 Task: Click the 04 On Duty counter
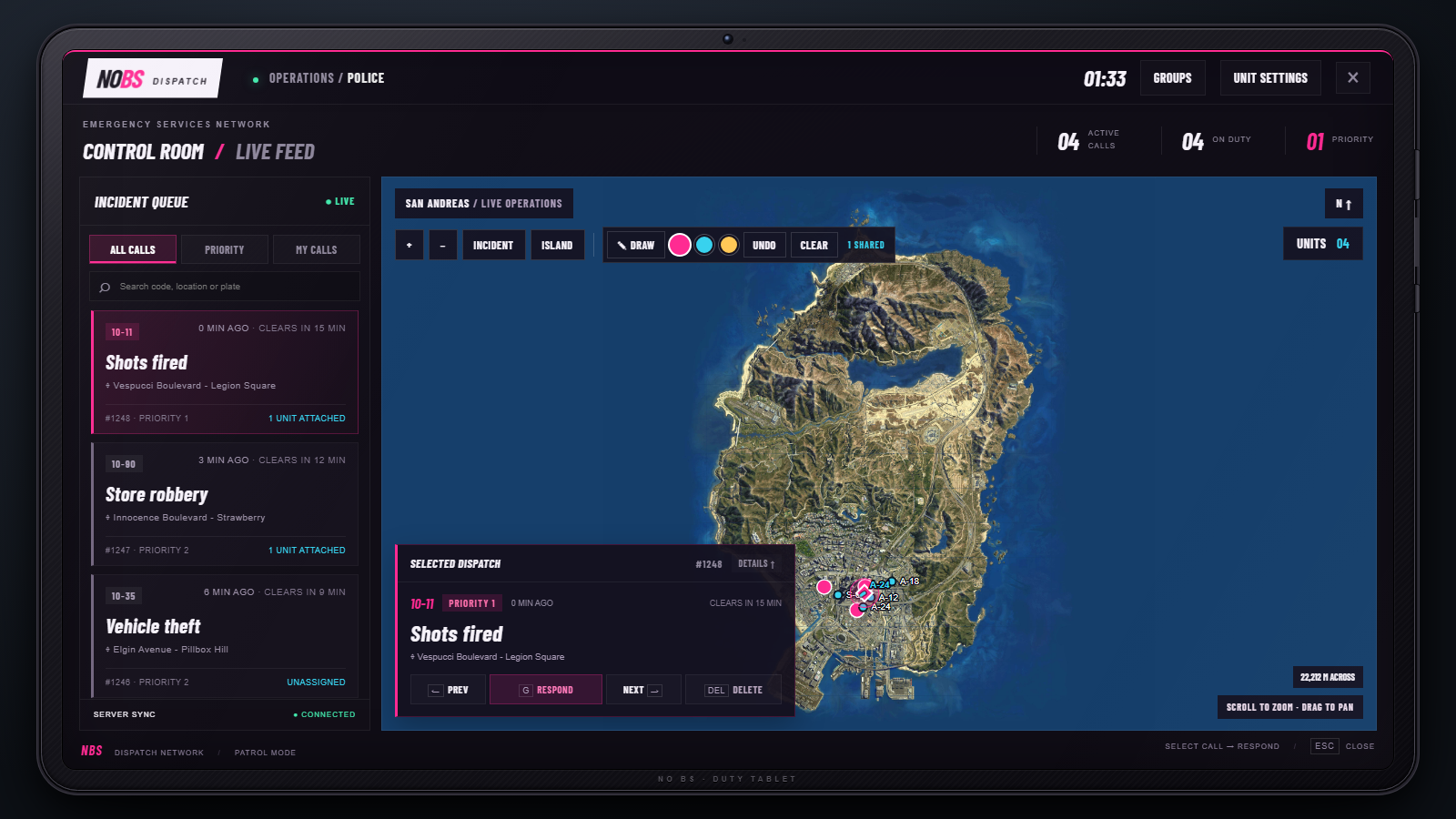pyautogui.click(x=1217, y=140)
